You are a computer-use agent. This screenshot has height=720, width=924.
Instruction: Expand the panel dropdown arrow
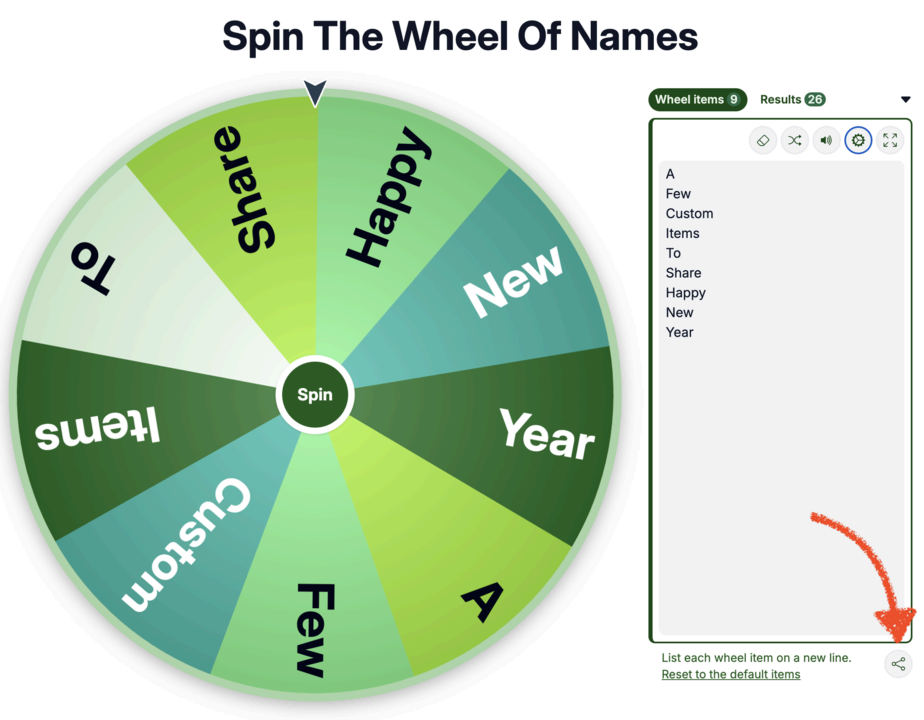(x=906, y=99)
